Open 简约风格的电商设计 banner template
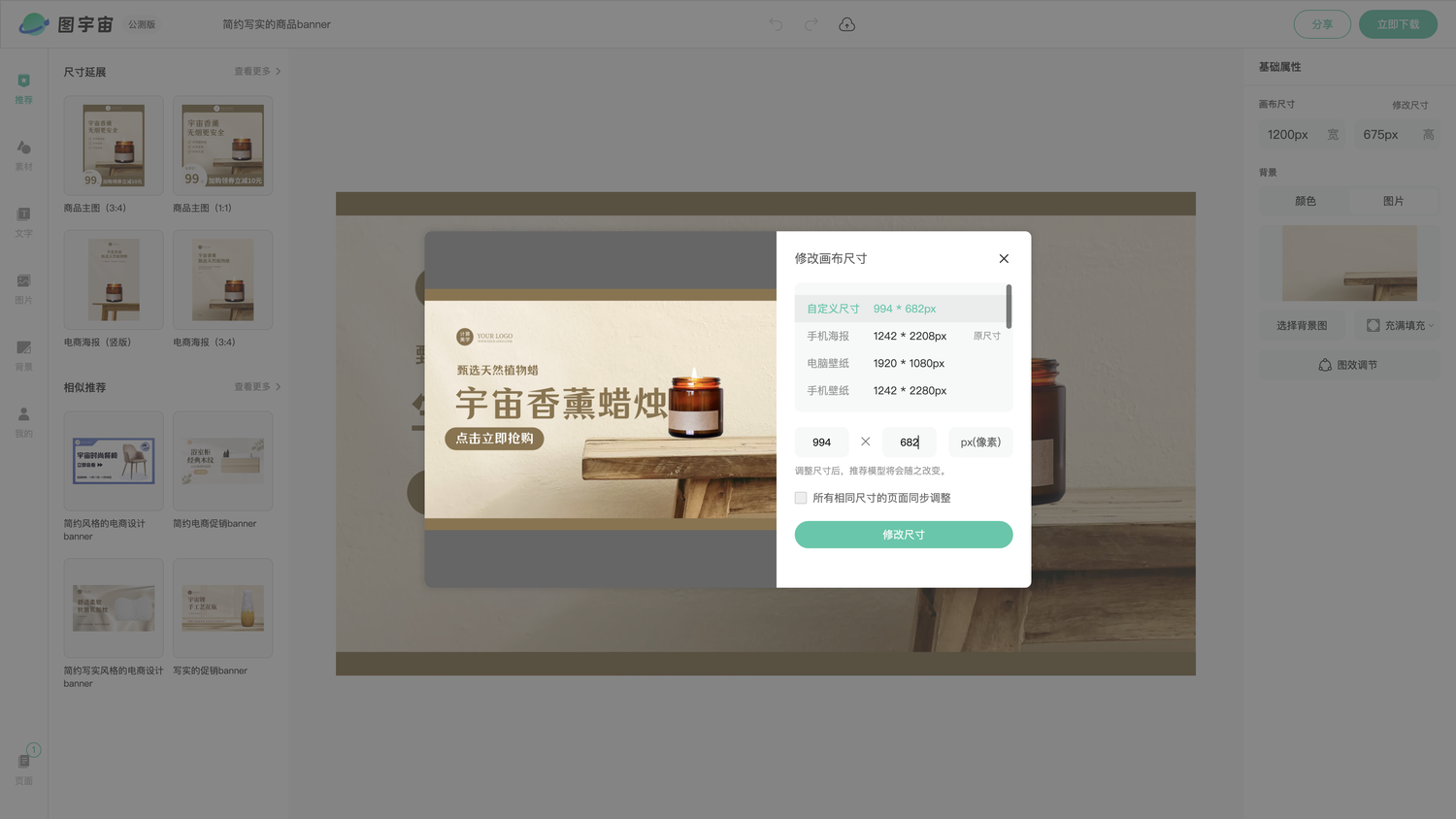The width and height of the screenshot is (1456, 819). point(114,461)
